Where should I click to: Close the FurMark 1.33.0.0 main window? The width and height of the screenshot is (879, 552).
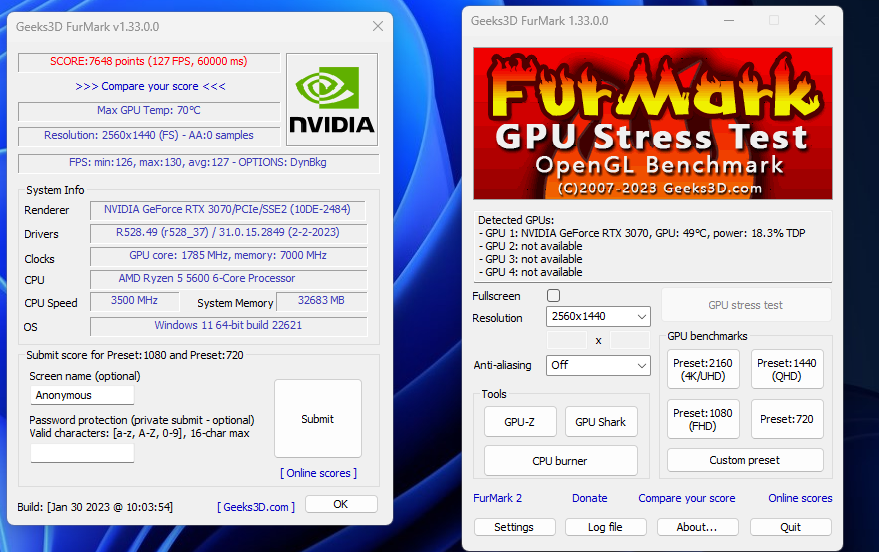click(x=820, y=21)
